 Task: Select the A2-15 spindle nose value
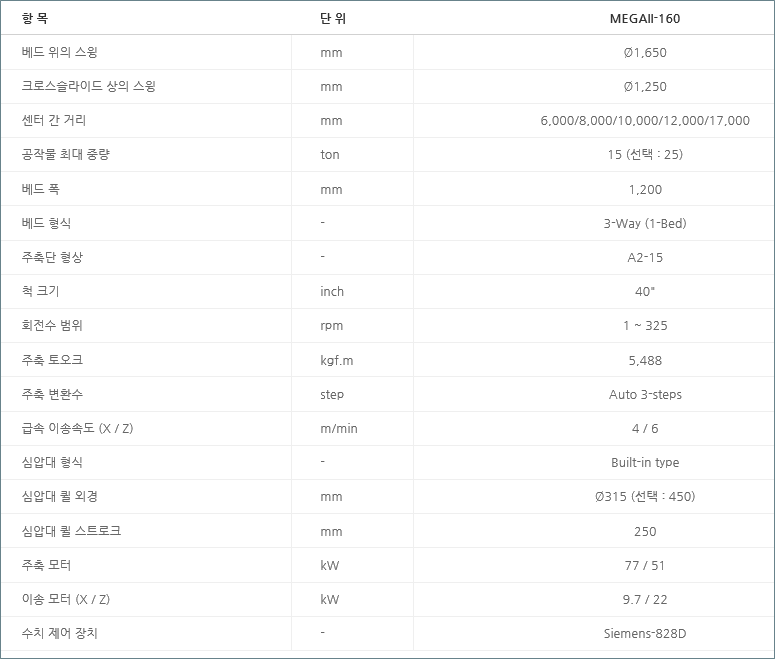(x=644, y=257)
